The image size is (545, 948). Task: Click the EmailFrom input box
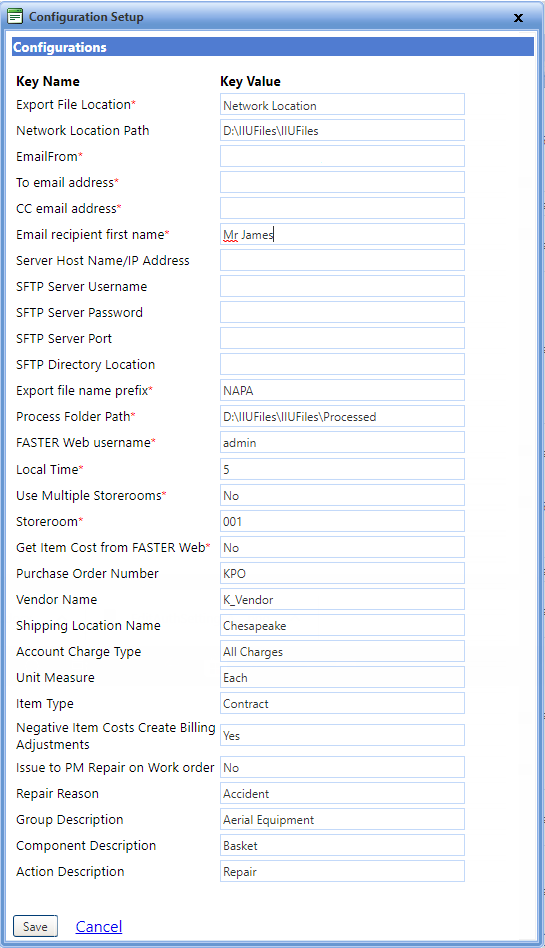pos(342,156)
